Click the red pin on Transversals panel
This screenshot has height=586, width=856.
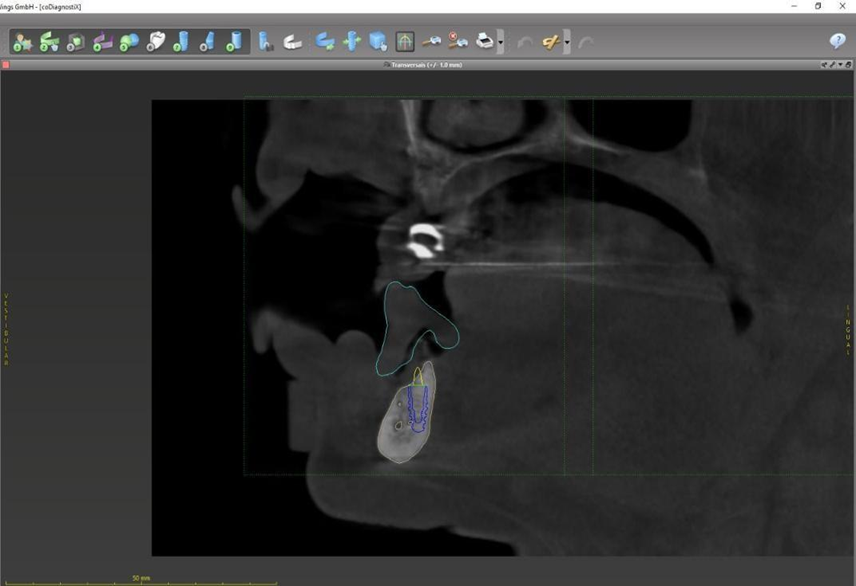pos(5,65)
